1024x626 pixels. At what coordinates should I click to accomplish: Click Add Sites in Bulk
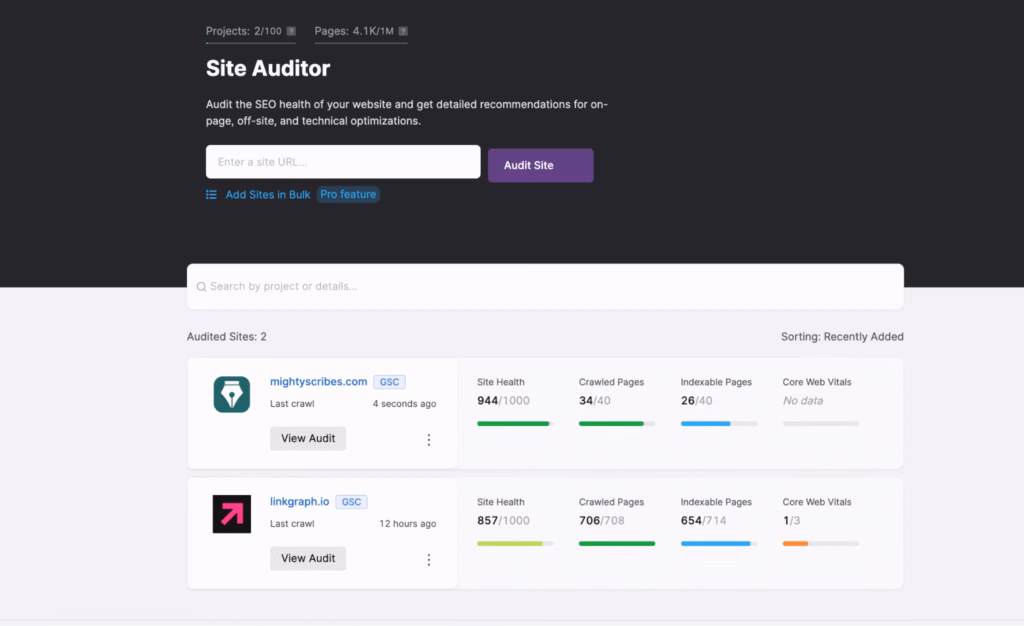[x=266, y=194]
